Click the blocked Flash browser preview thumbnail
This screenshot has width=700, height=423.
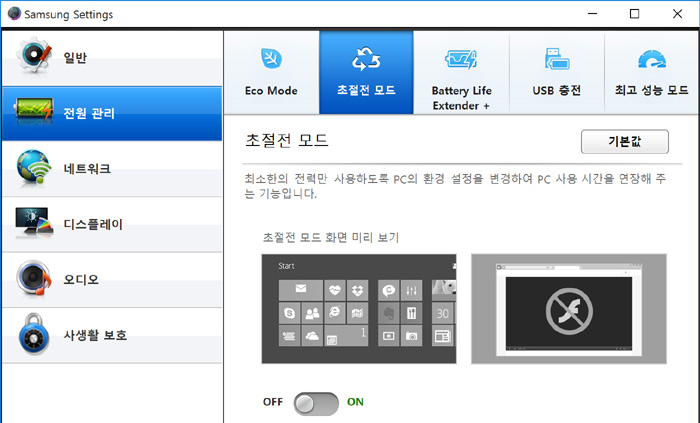[x=569, y=309]
